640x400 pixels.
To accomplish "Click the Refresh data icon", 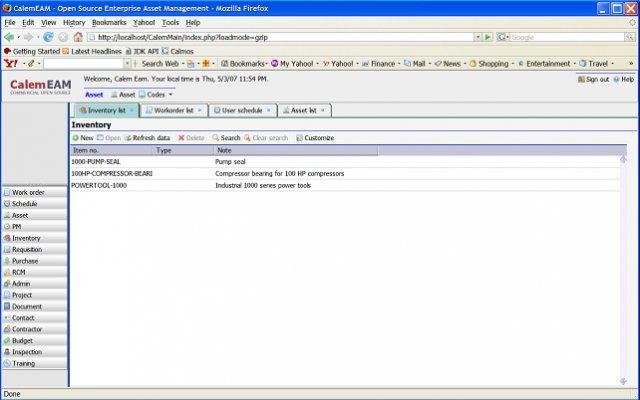I will [x=128, y=138].
